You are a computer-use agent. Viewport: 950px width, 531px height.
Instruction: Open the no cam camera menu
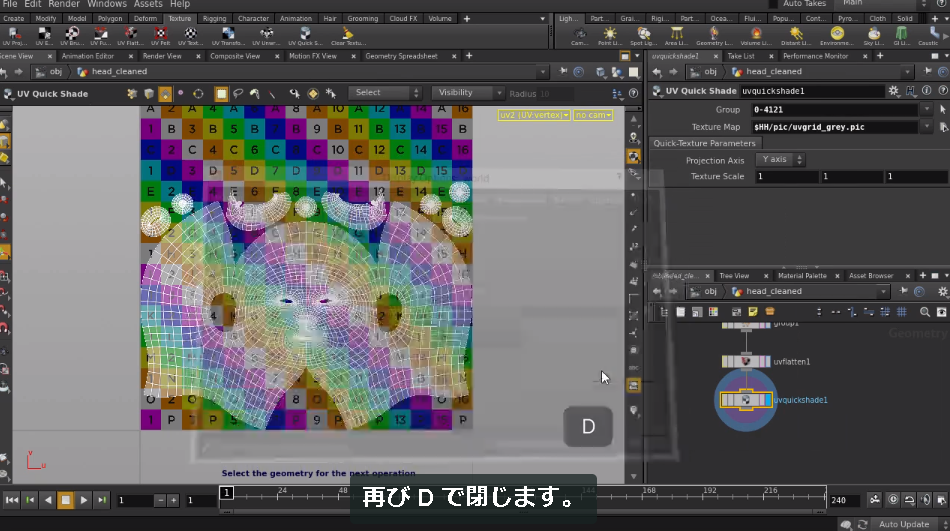593,115
